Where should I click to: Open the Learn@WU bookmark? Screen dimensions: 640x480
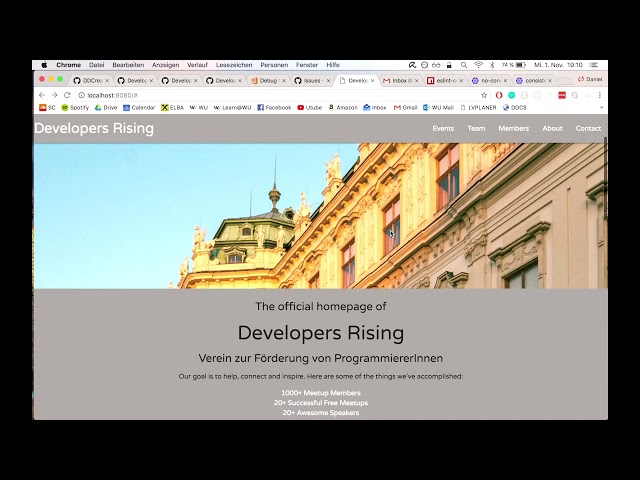click(232, 107)
